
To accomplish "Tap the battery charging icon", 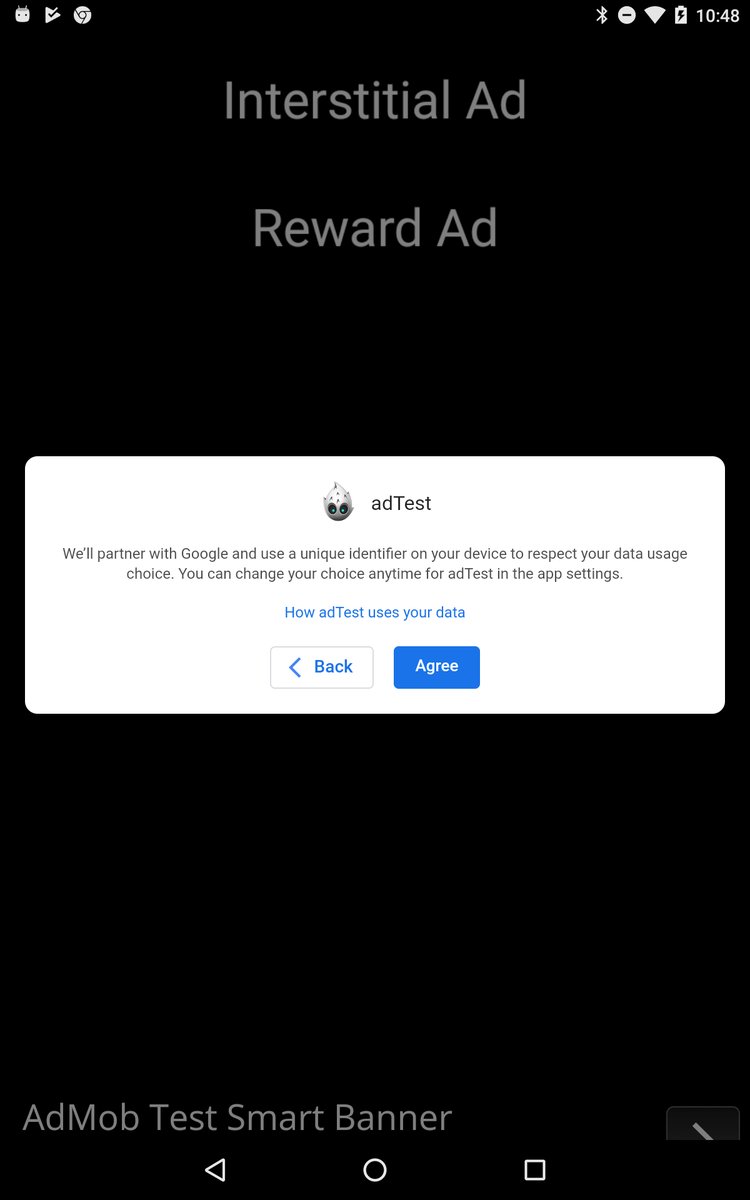I will (x=681, y=15).
